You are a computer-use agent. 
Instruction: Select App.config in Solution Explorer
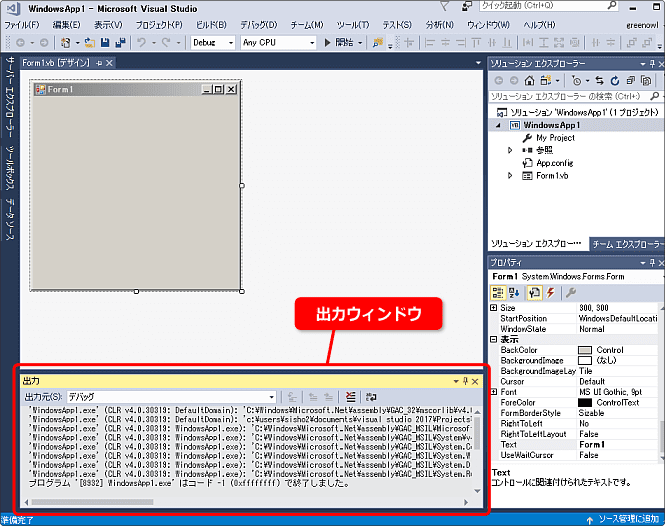coord(554,163)
